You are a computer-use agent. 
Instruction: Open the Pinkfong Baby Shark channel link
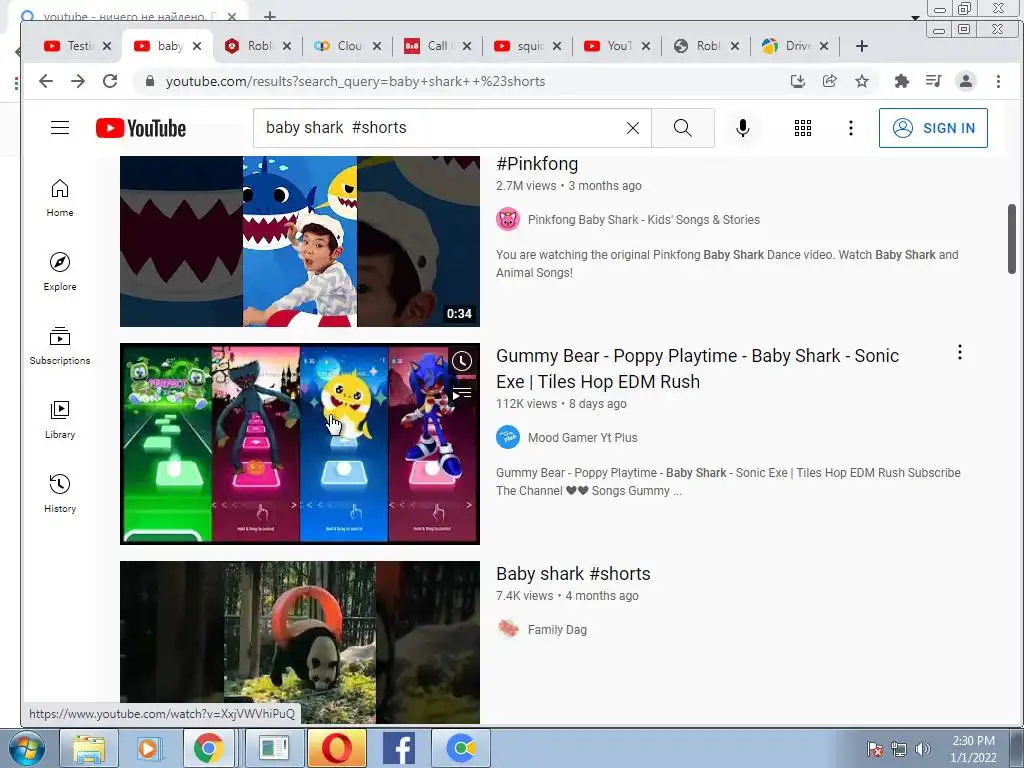[643, 219]
